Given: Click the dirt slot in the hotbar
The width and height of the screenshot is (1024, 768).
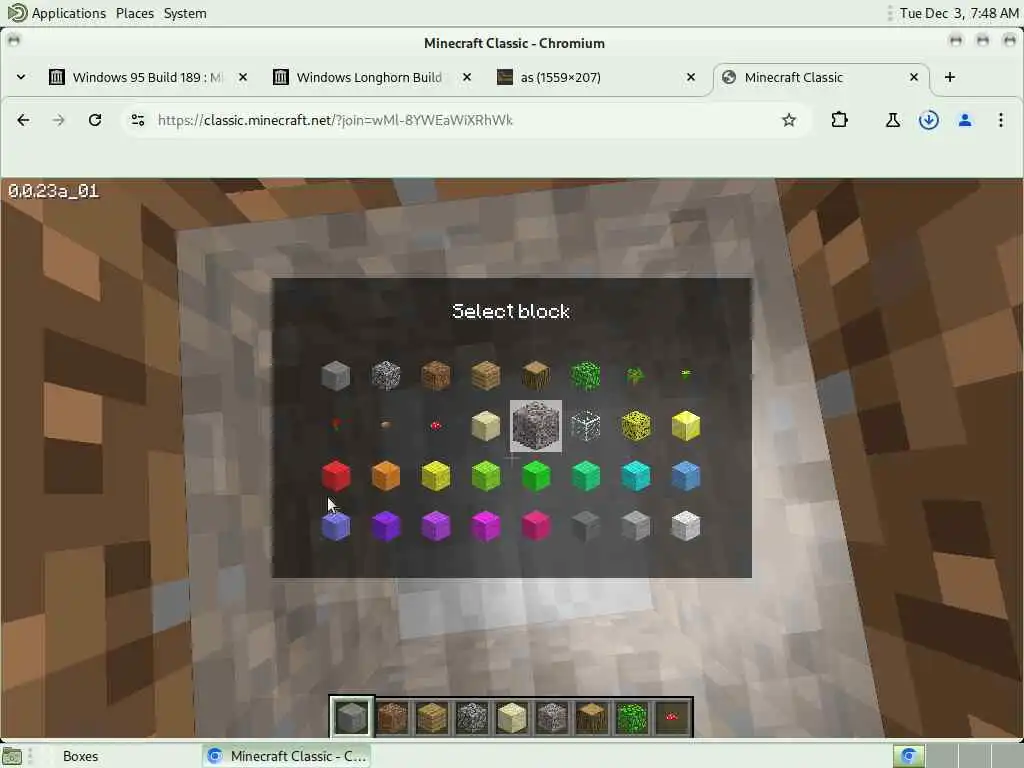Looking at the screenshot, I should click(x=392, y=716).
